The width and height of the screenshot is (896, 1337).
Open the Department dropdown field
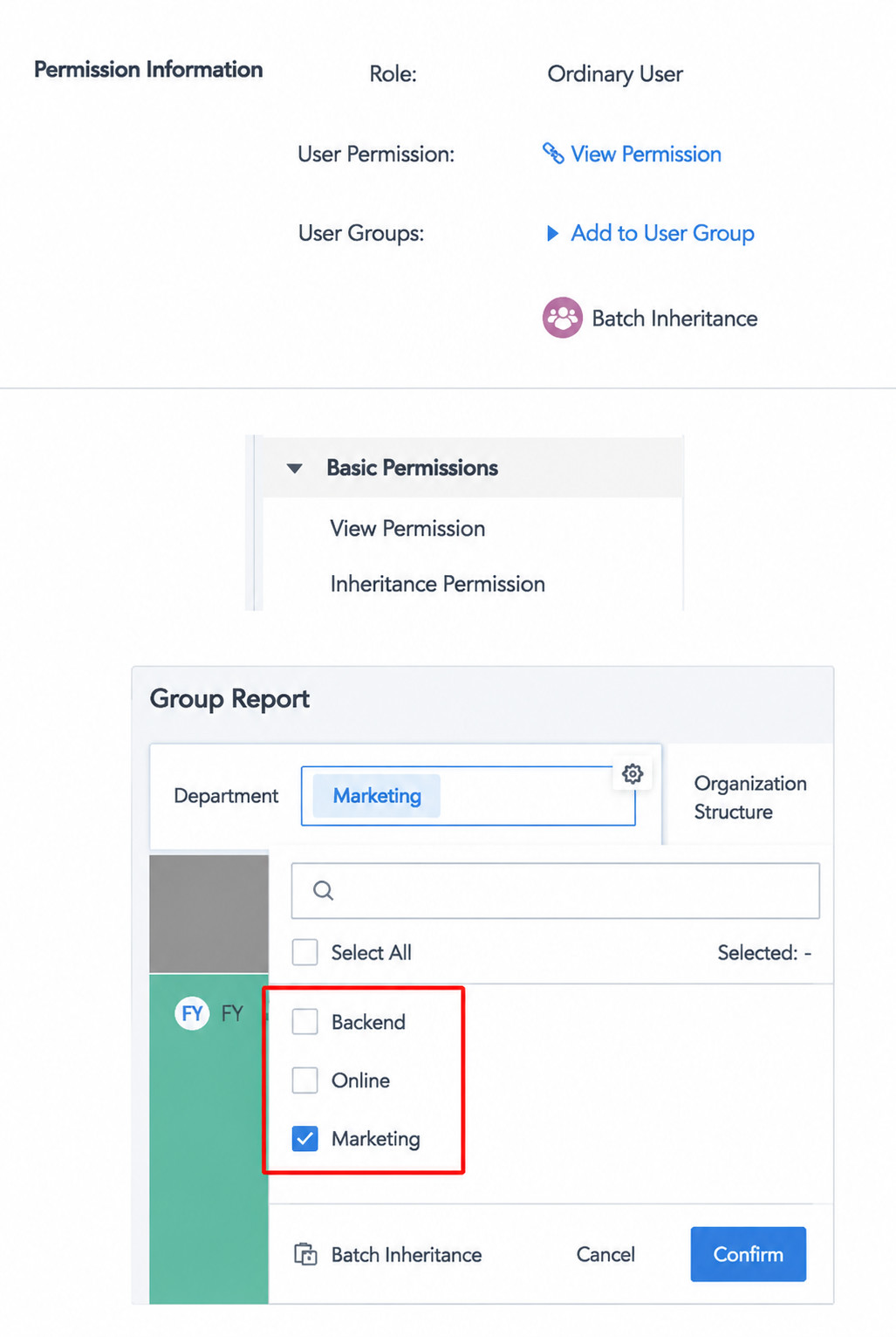(x=469, y=796)
